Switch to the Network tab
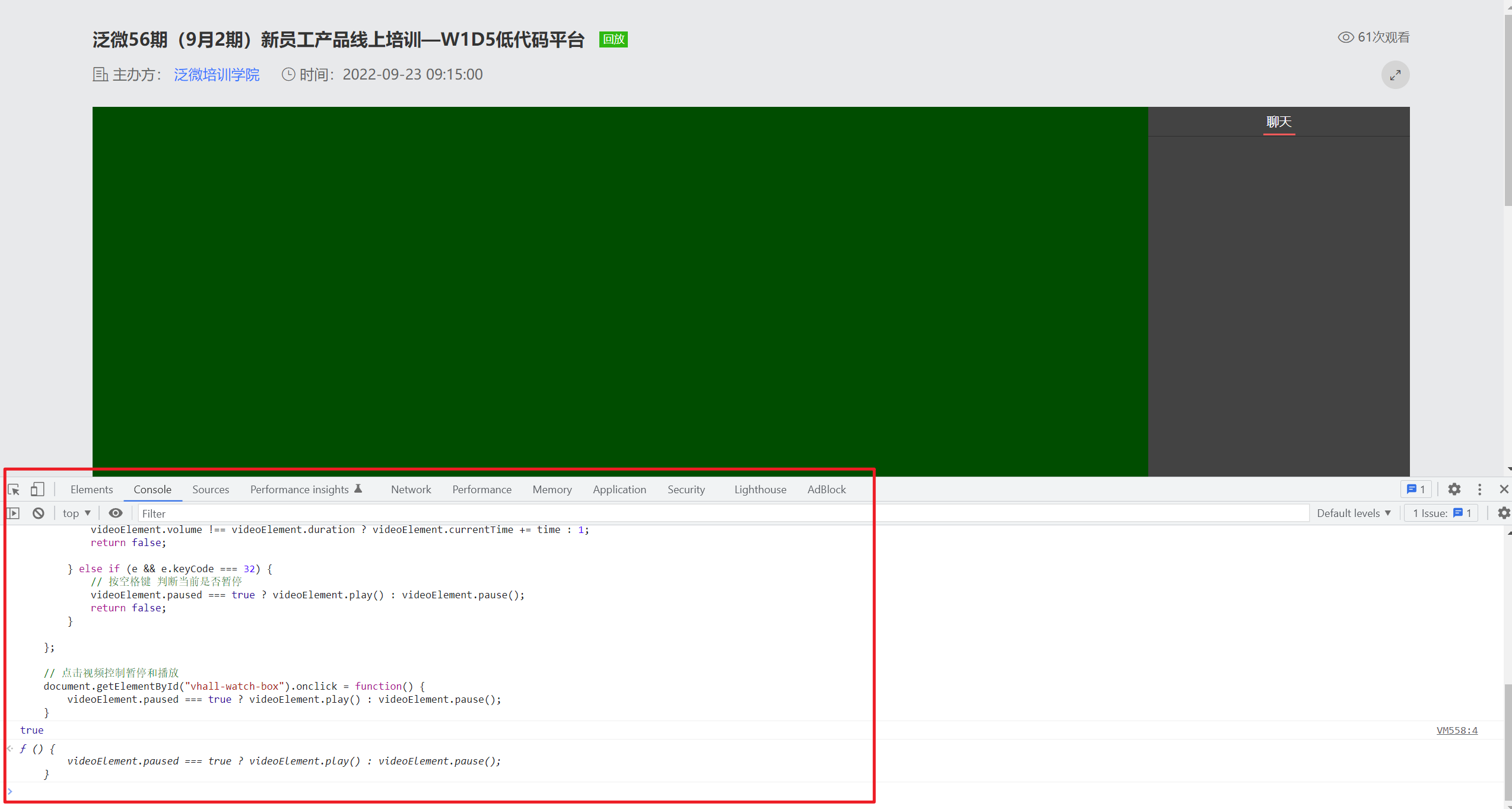 coord(411,490)
